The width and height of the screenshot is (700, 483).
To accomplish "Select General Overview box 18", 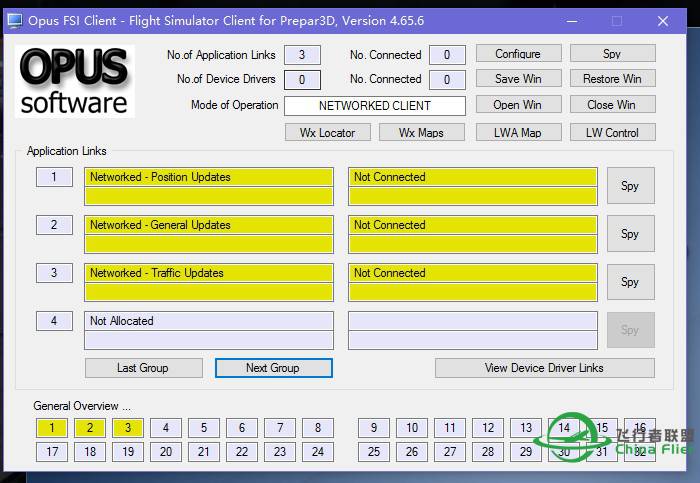I will [90, 452].
